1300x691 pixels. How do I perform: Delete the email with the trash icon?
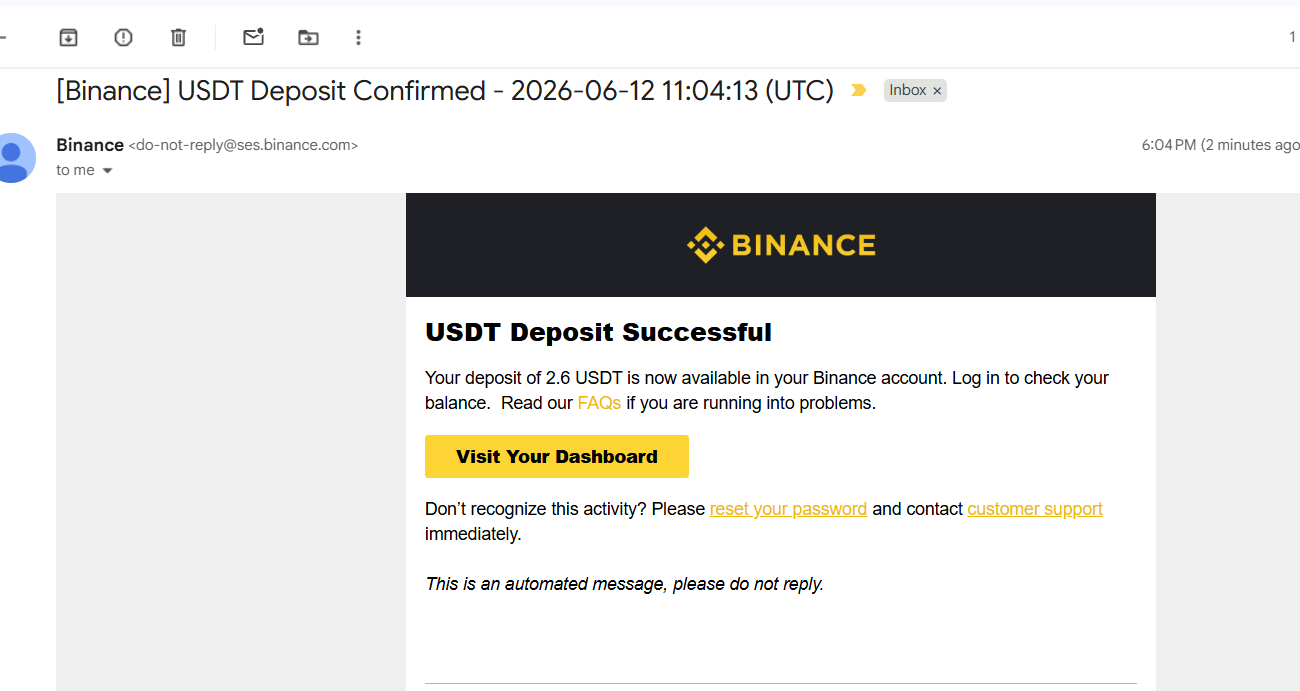178,38
